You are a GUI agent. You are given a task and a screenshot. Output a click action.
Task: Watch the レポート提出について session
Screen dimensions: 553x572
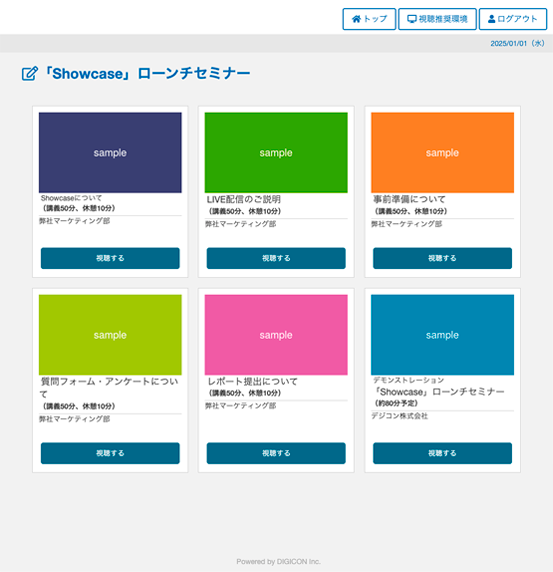pyautogui.click(x=276, y=453)
